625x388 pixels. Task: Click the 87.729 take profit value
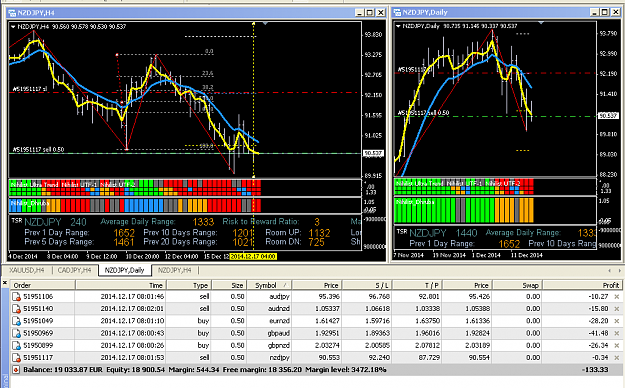coord(428,358)
